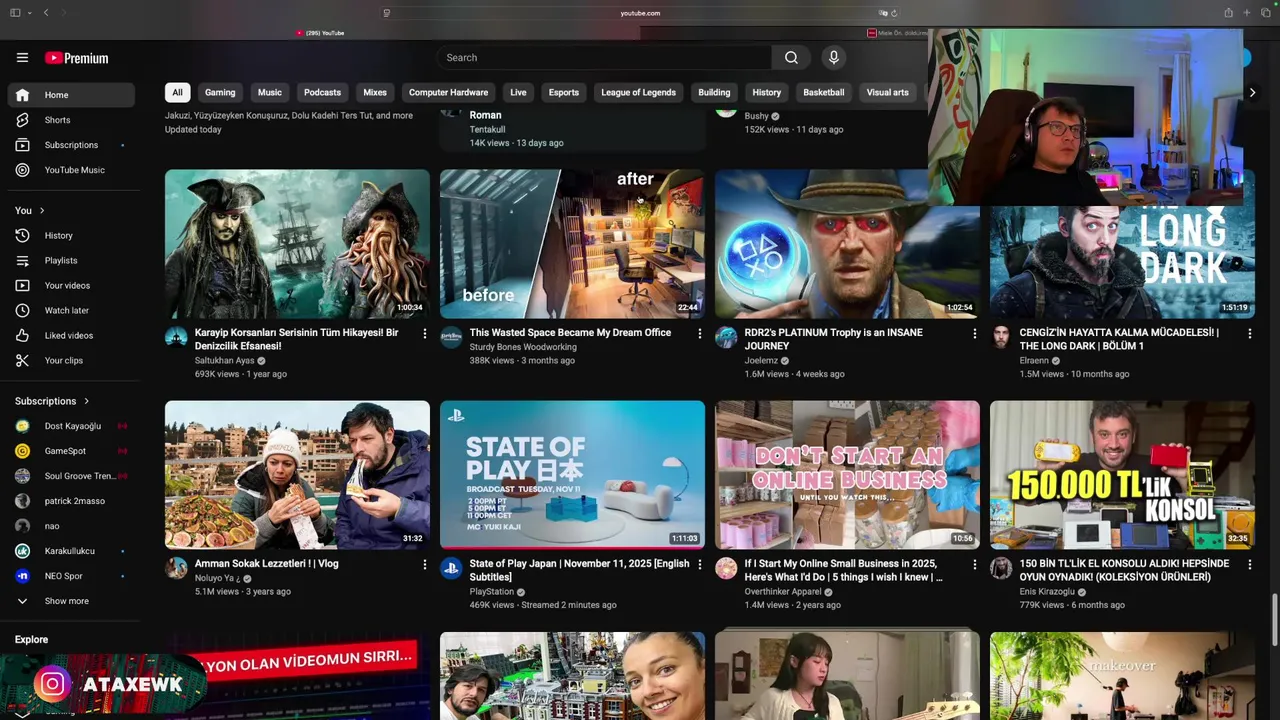Add a new Safari tab
The height and width of the screenshot is (720, 1280).
(x=1246, y=13)
